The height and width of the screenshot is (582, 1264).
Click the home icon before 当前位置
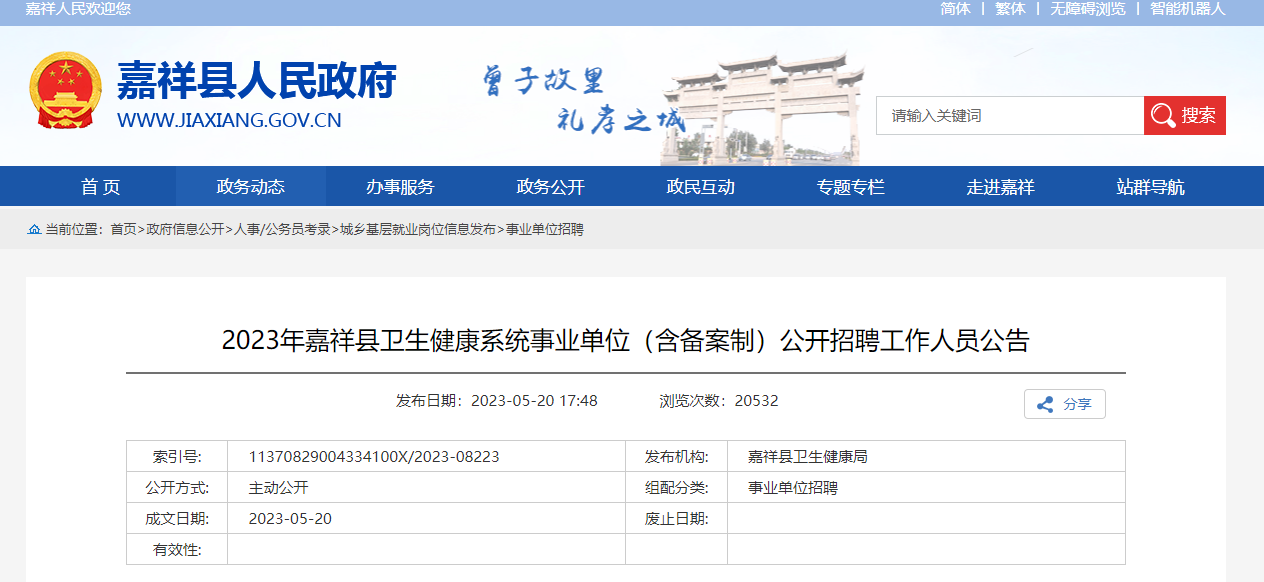(x=34, y=229)
